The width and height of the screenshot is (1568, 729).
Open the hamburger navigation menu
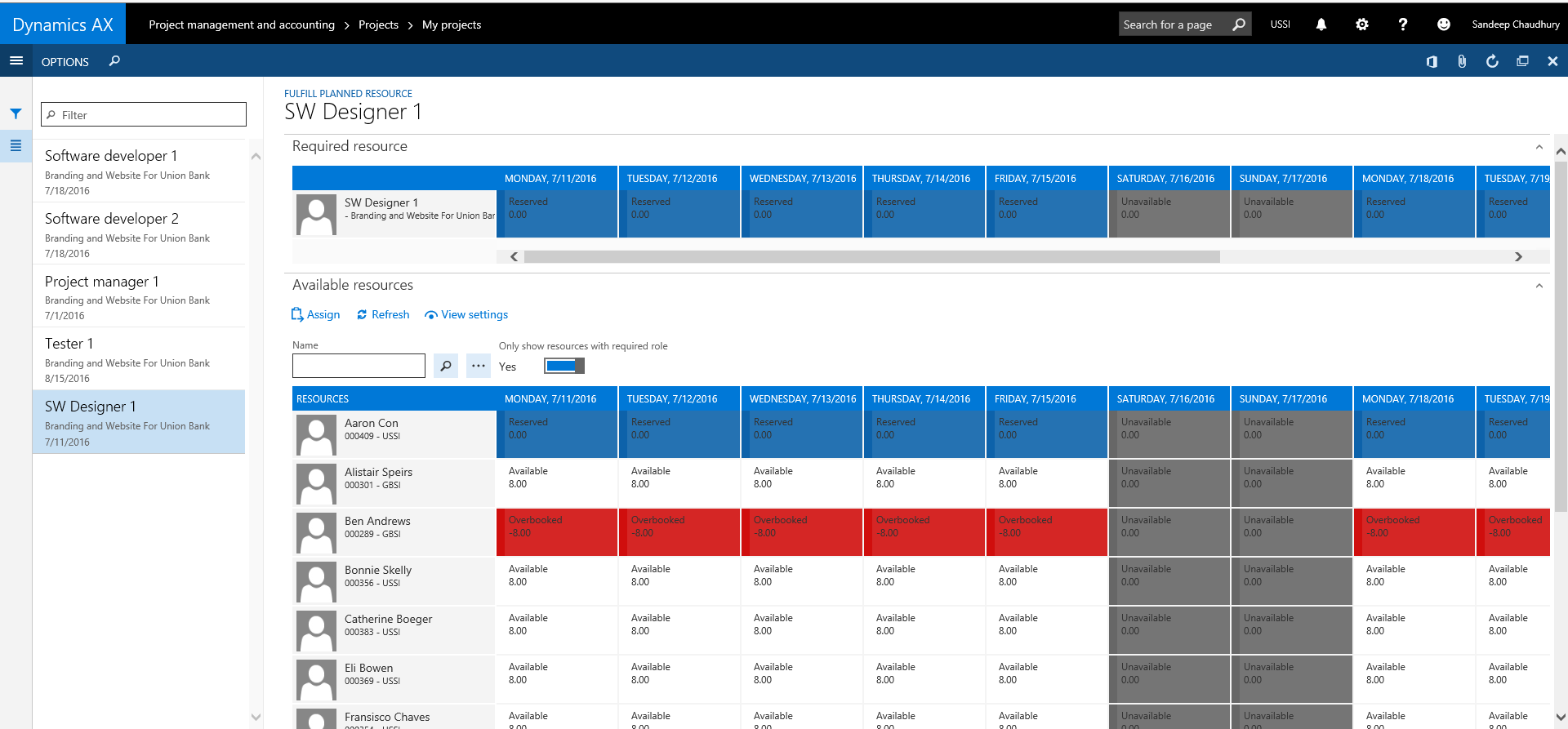16,60
